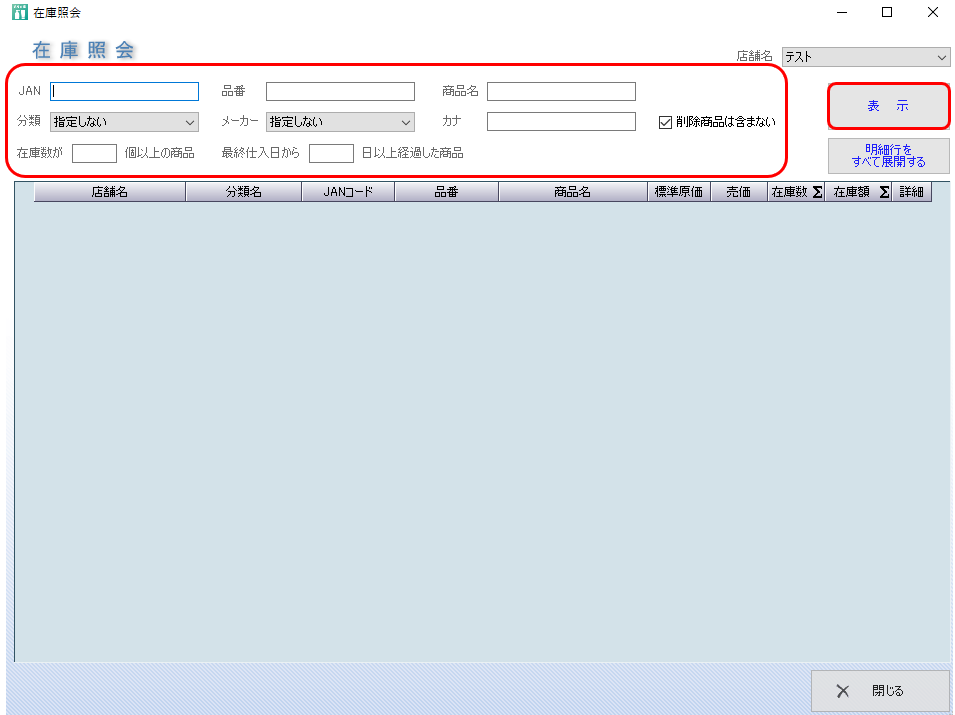Viewport: 955px width, 715px height.
Task: Click the app icon in title bar
Action: [18, 13]
